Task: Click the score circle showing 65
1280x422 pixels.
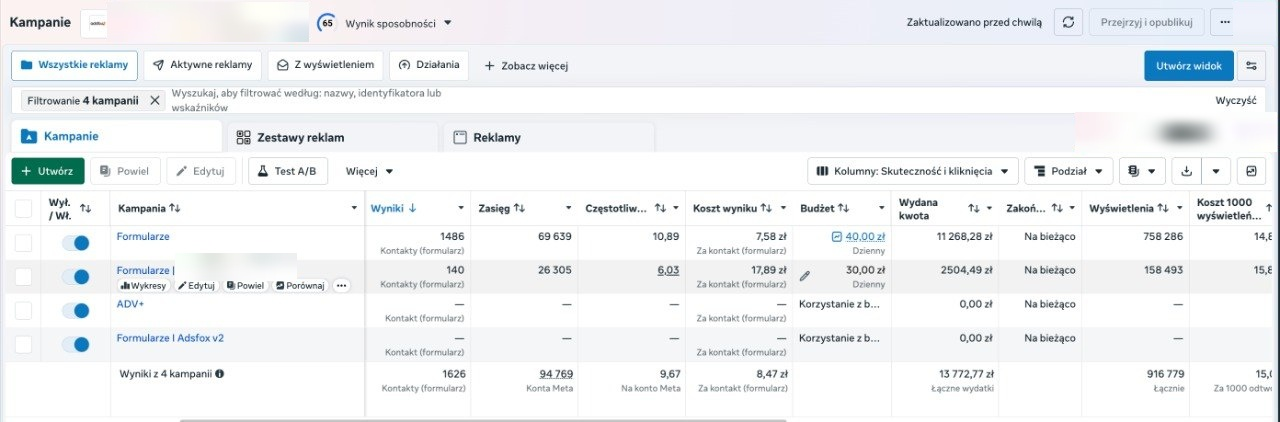Action: click(327, 22)
